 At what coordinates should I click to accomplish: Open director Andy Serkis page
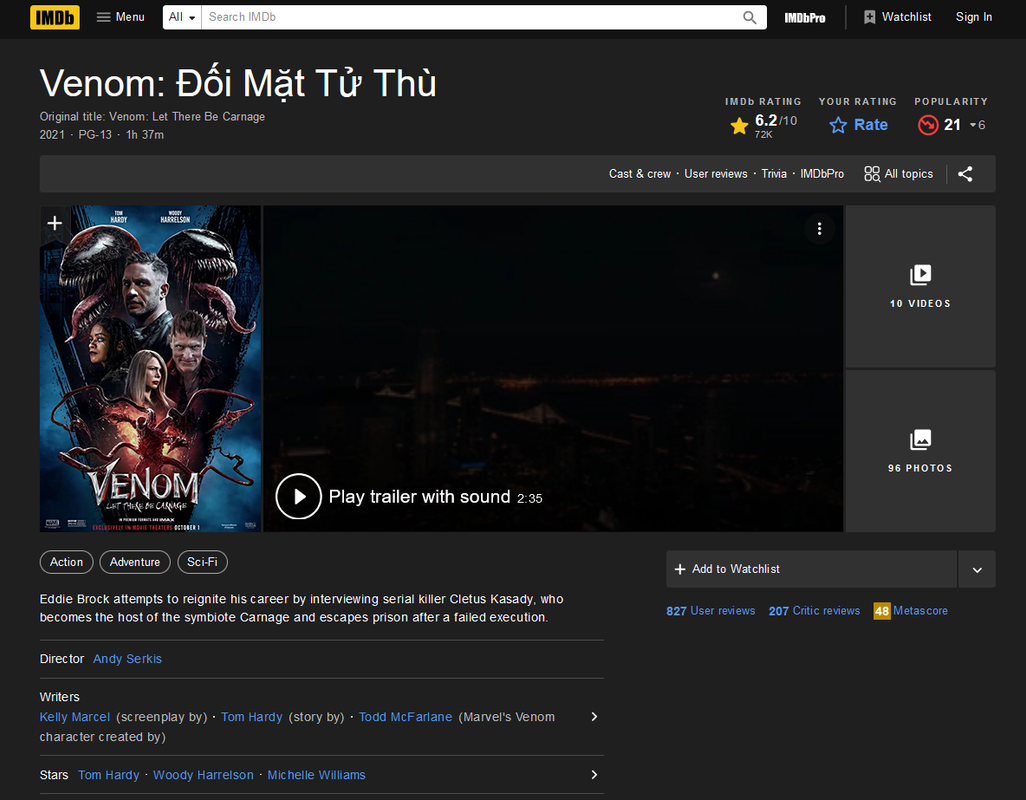pyautogui.click(x=127, y=659)
